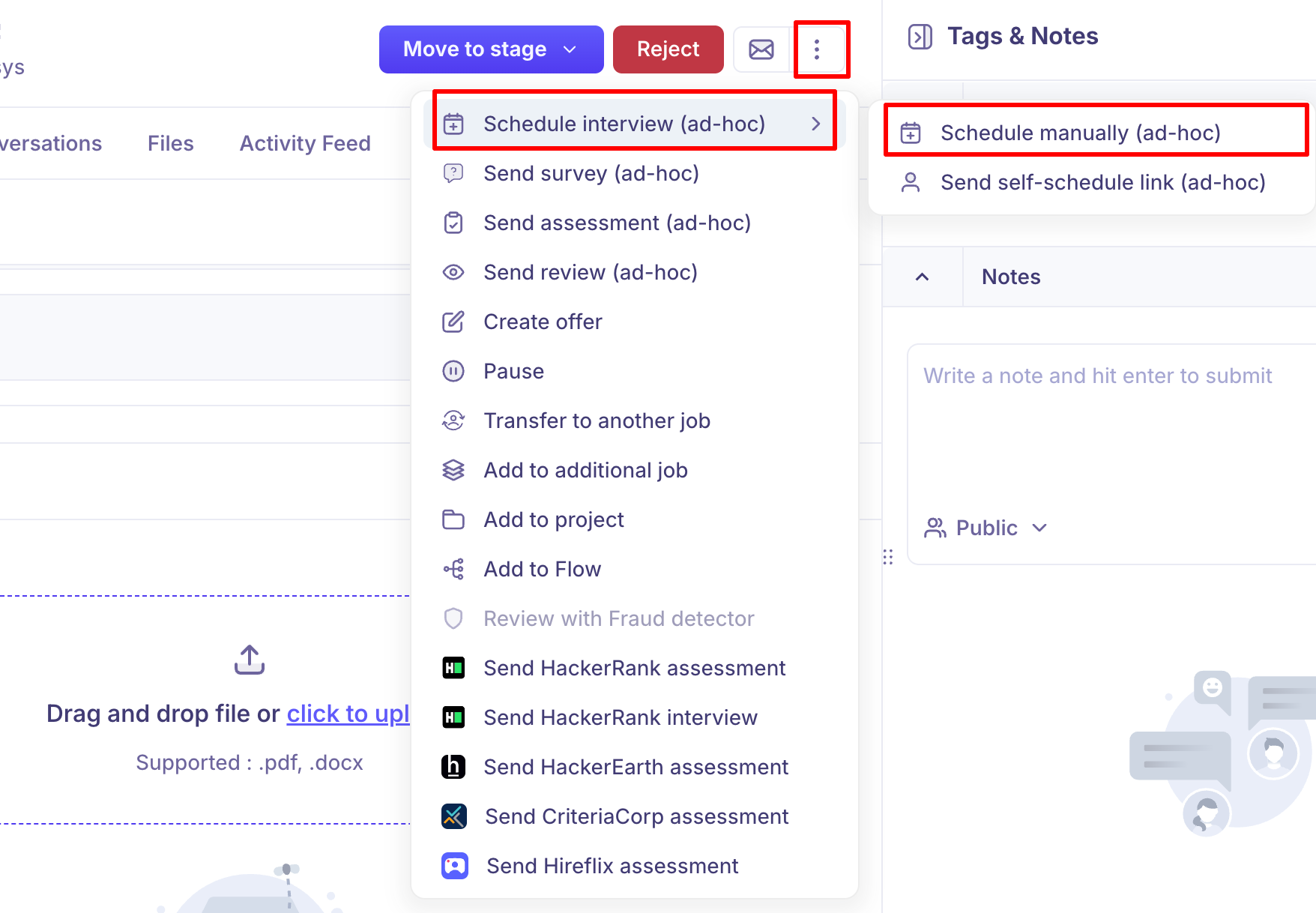Choose Send survey (ad-hoc)
Screen dimensions: 1316x913
[635, 173]
